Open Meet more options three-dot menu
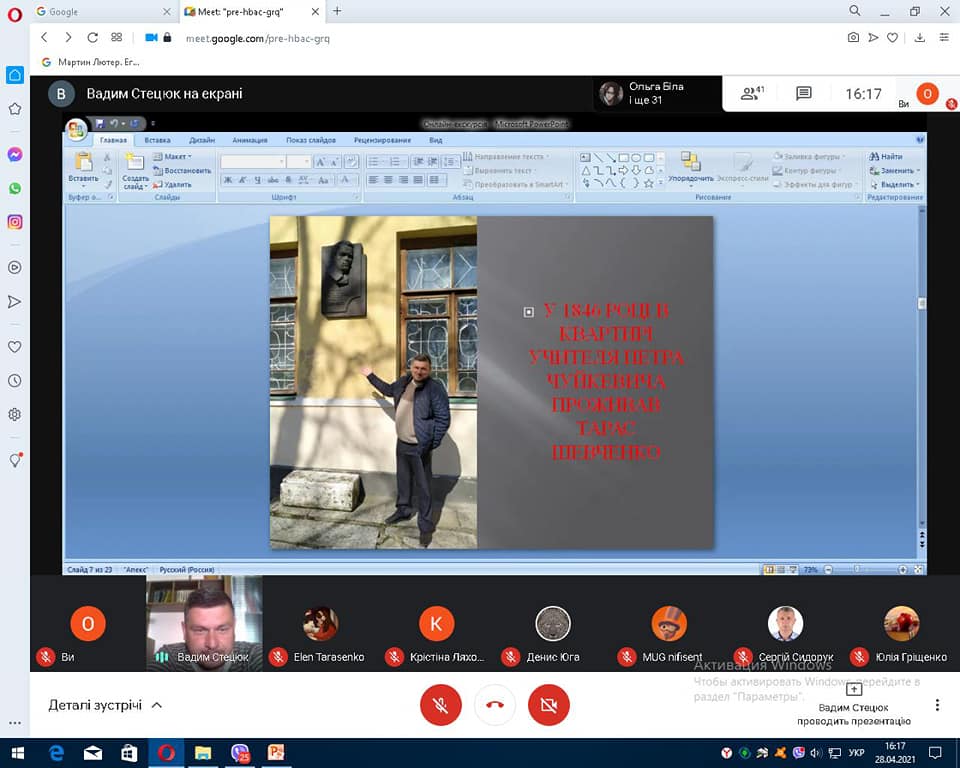 coord(937,705)
